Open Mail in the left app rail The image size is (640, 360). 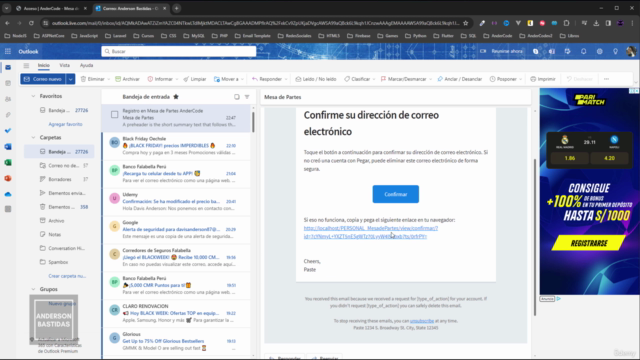coord(8,67)
